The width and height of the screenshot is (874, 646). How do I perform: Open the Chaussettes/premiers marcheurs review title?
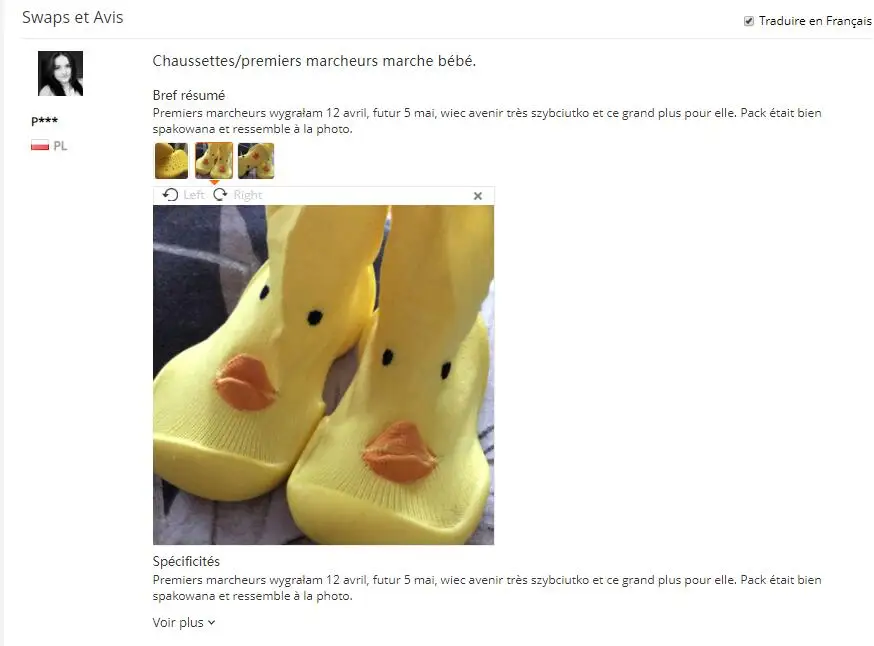(x=314, y=61)
